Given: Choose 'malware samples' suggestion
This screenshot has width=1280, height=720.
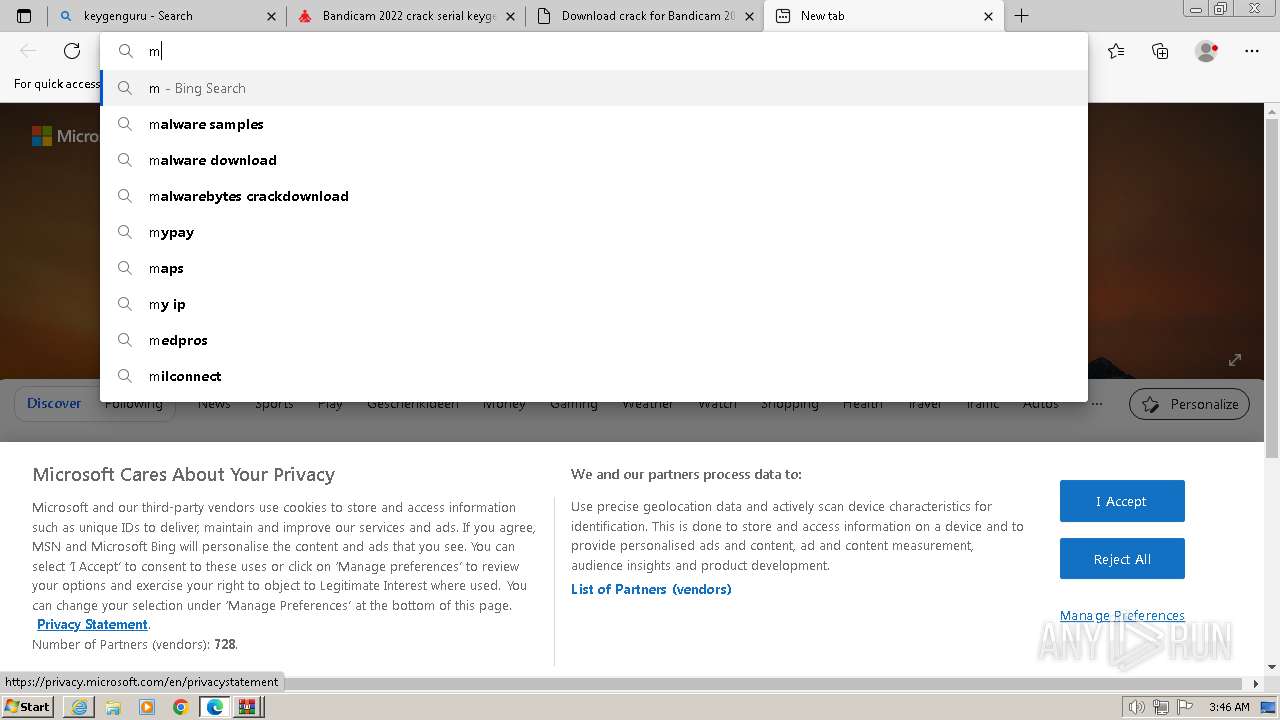Looking at the screenshot, I should [594, 124].
